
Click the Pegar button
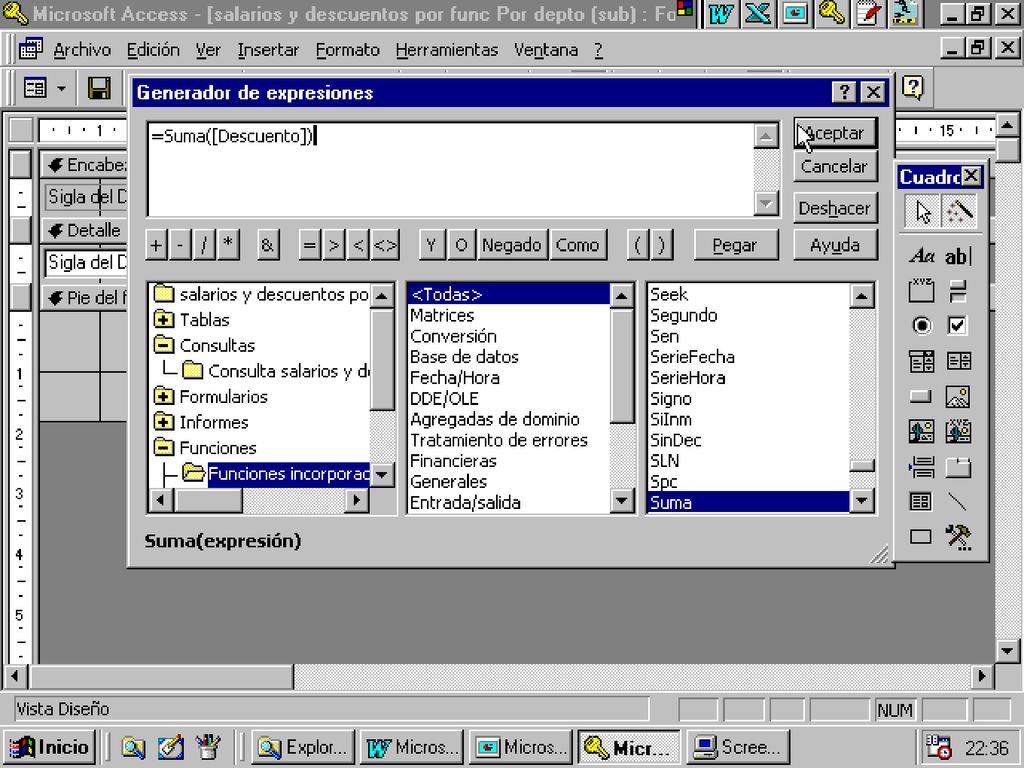(x=735, y=246)
